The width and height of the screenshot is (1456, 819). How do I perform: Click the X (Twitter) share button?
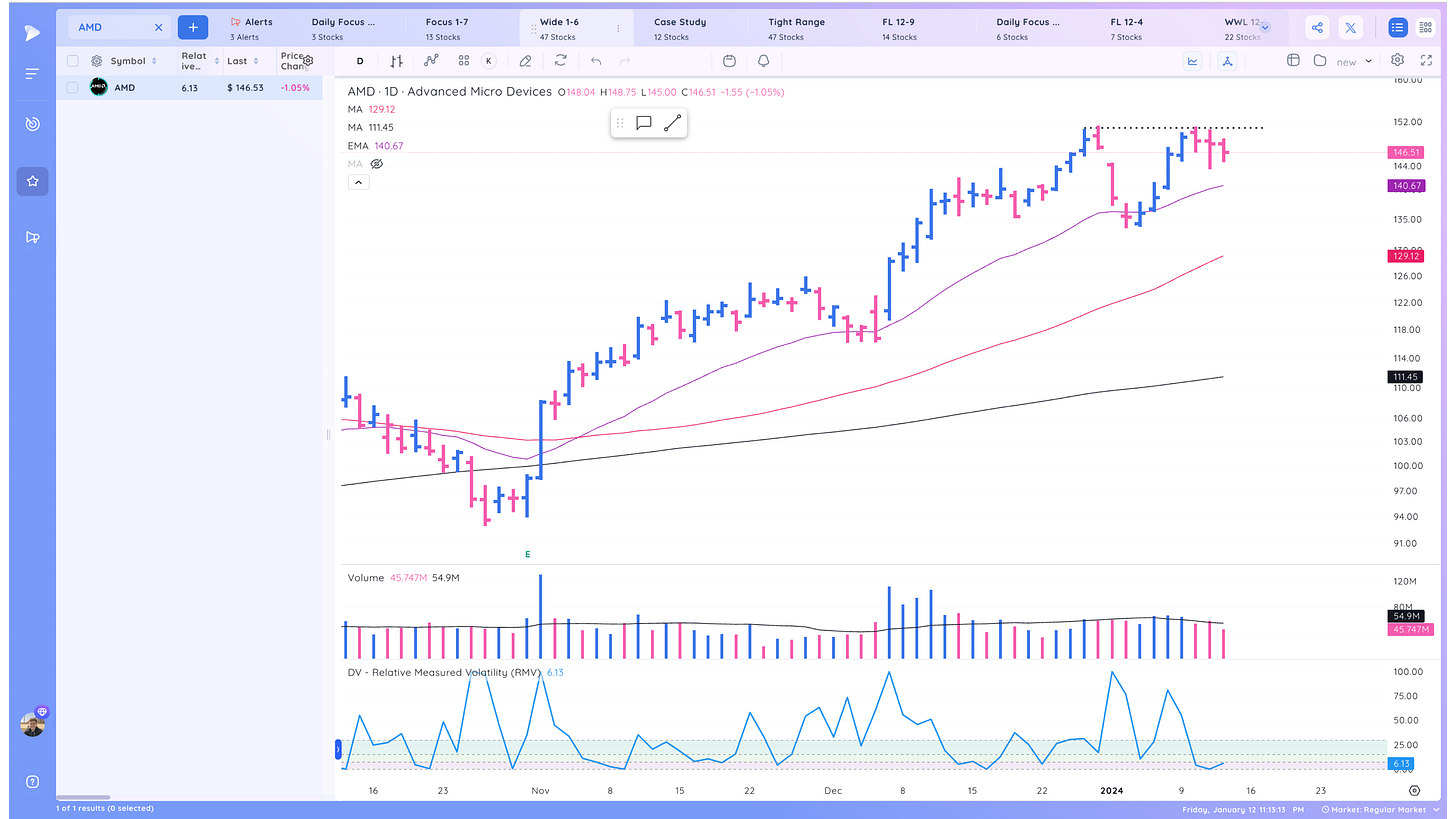click(1351, 28)
